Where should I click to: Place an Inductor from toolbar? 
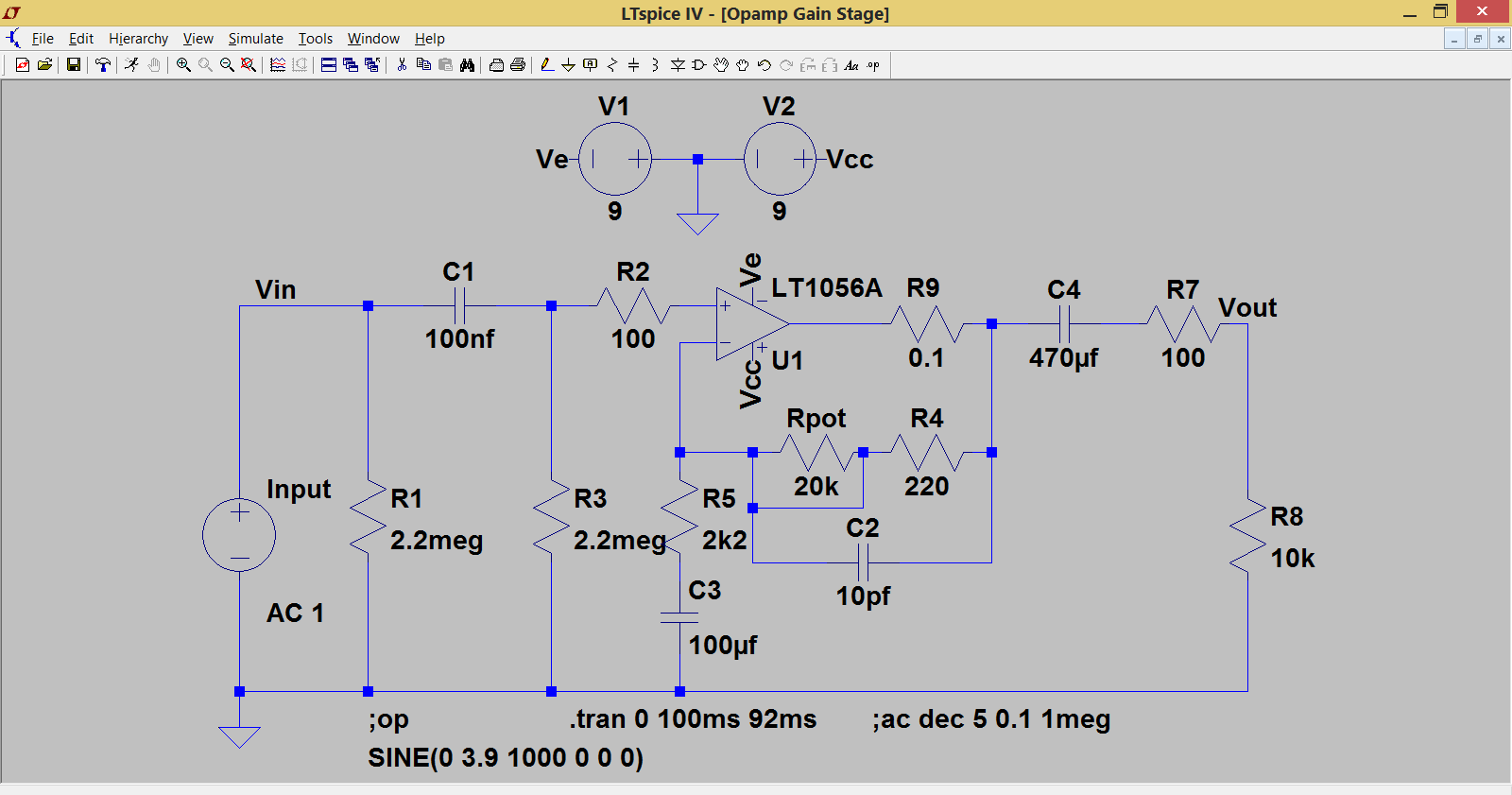pos(655,65)
